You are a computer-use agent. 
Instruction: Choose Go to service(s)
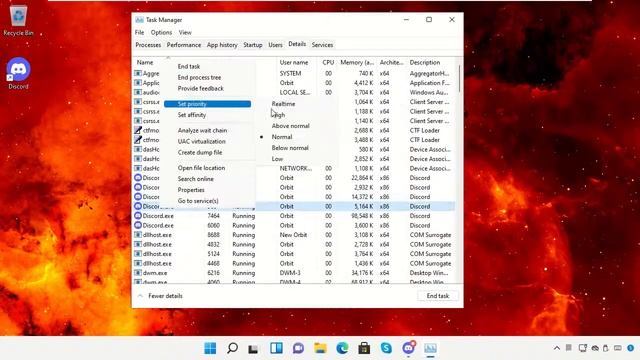coord(198,201)
